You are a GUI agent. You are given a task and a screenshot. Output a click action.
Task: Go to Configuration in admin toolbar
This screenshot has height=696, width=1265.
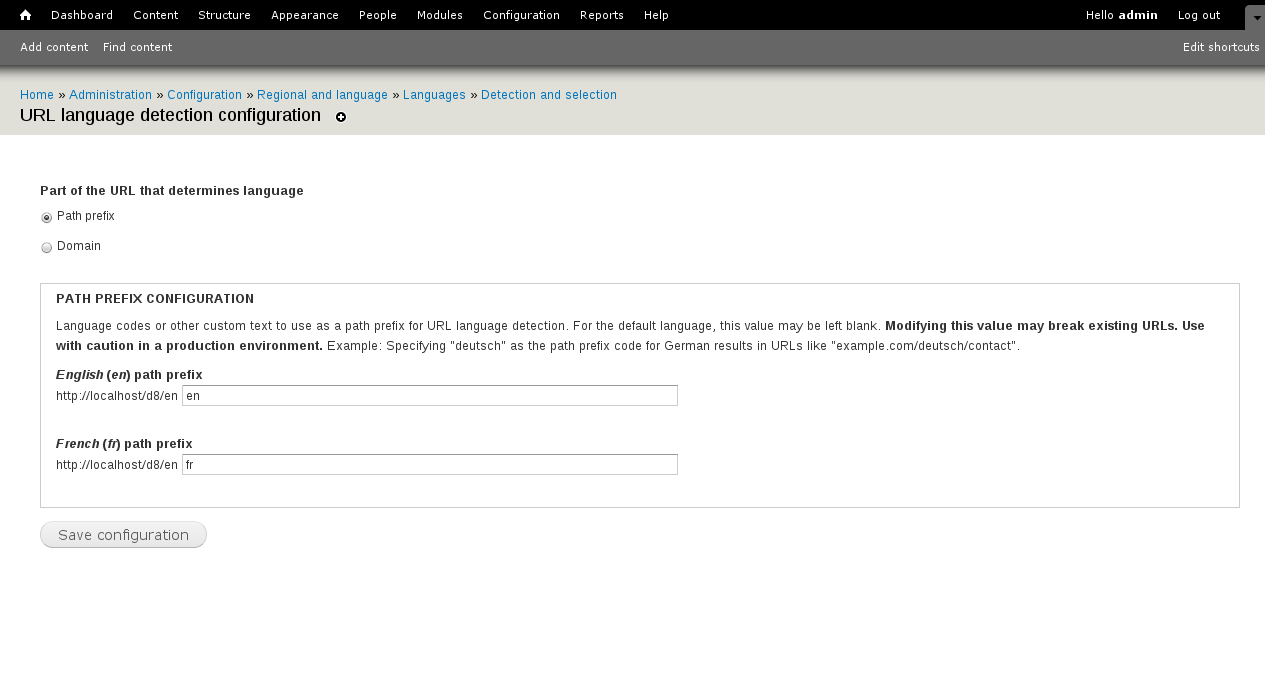pos(521,15)
